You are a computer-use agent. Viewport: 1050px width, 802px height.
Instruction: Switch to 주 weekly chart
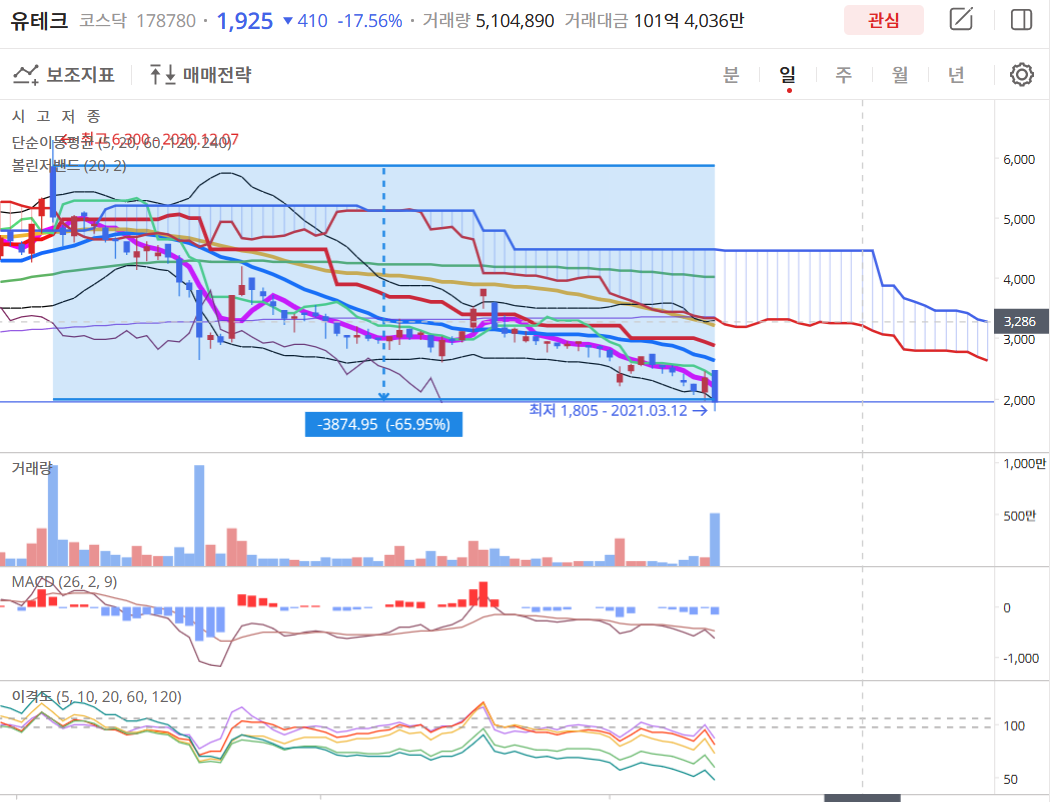pyautogui.click(x=844, y=74)
